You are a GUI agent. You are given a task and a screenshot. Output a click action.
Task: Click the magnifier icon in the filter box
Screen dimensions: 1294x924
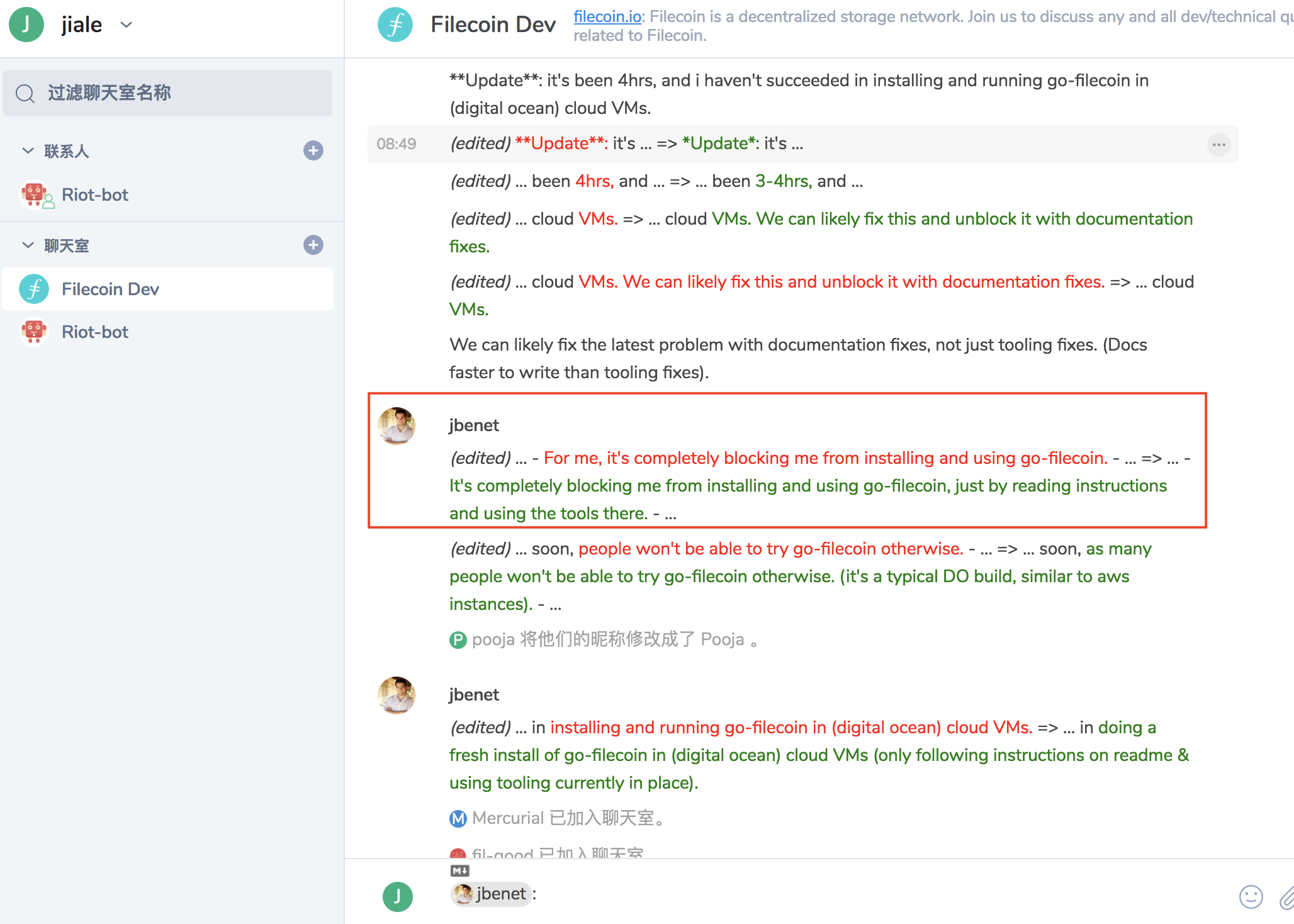(x=25, y=93)
